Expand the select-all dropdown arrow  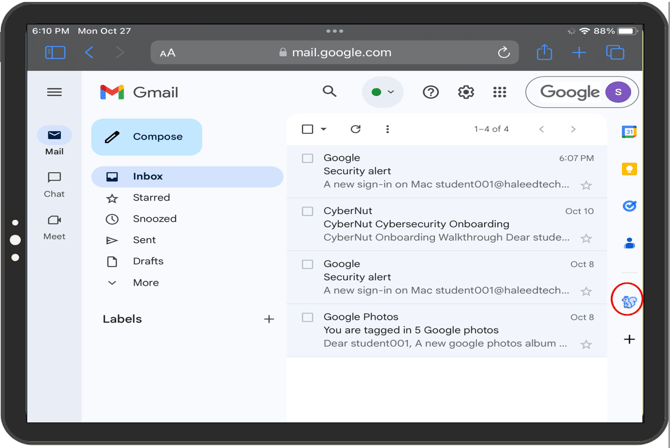click(x=324, y=130)
